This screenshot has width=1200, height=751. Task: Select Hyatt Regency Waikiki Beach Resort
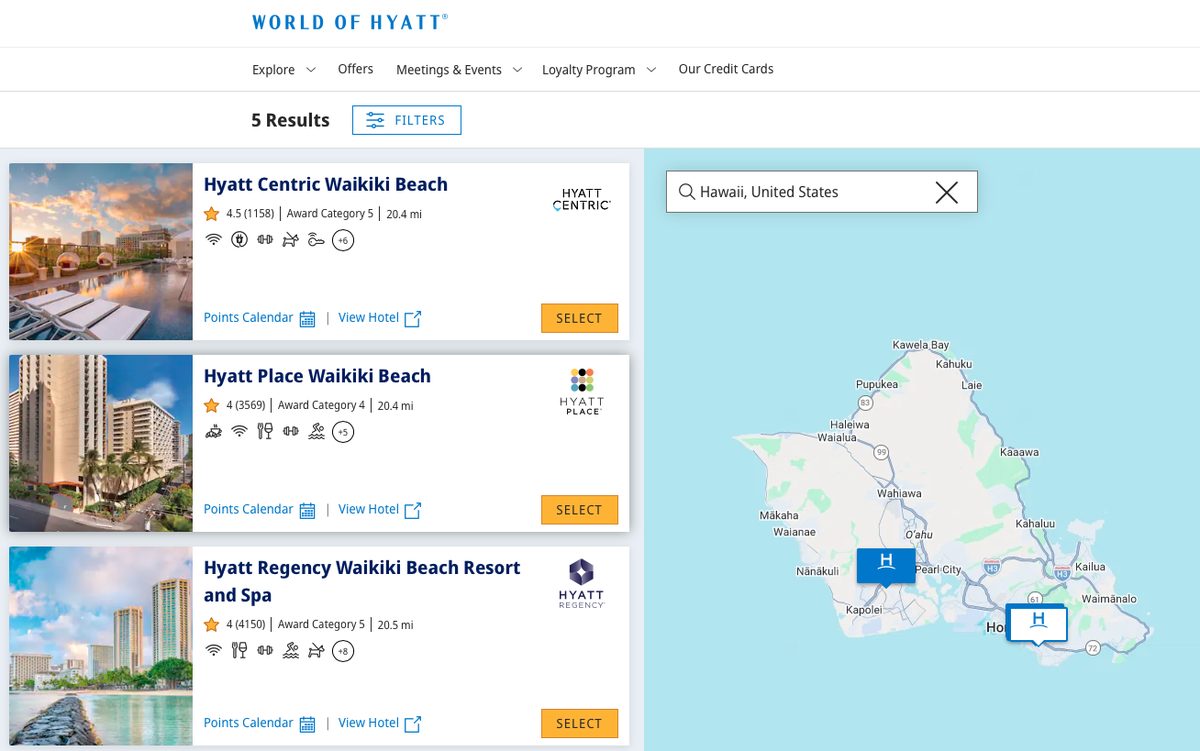[x=579, y=723]
